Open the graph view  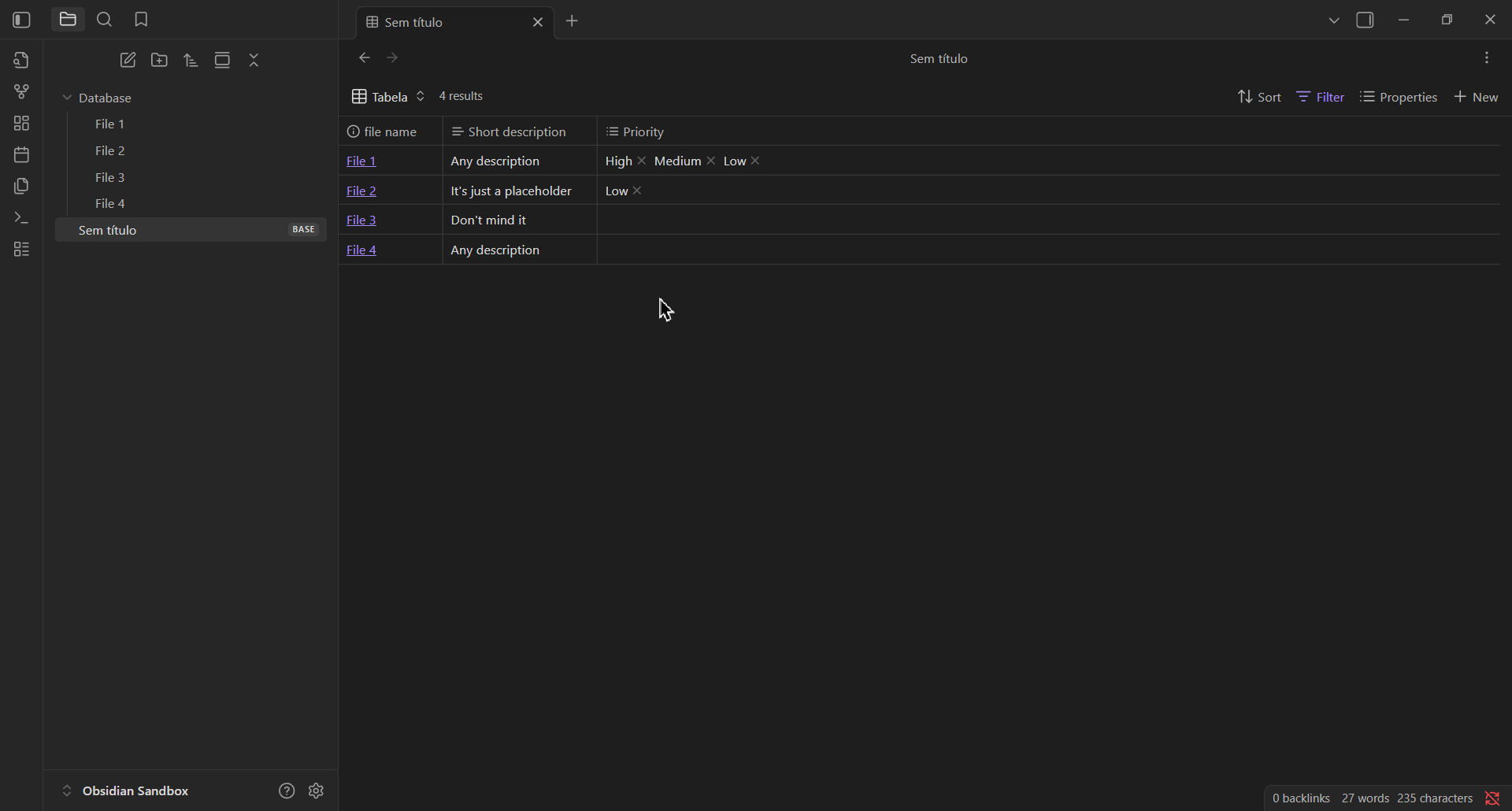(x=21, y=91)
